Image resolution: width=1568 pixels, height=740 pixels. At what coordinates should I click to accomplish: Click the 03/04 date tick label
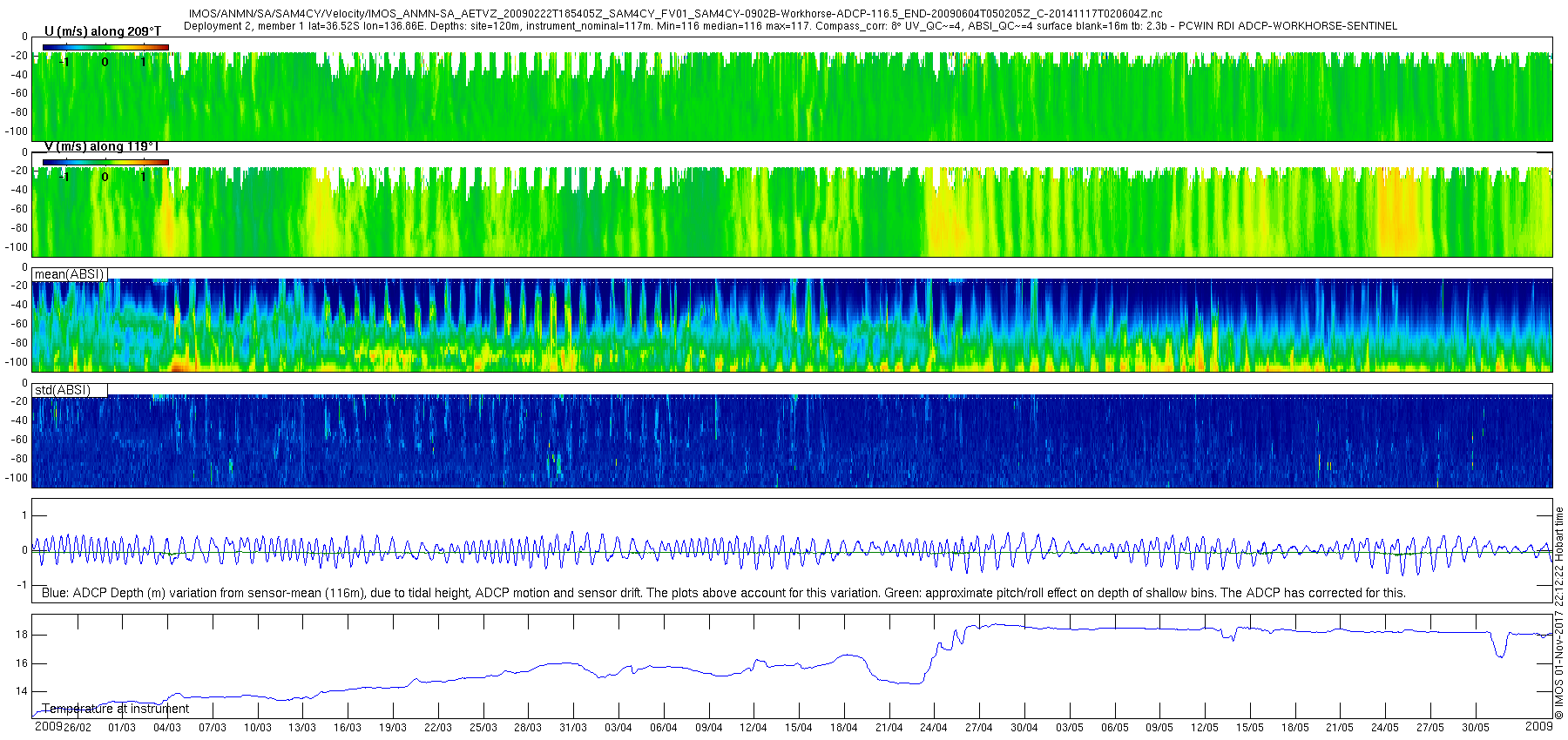tap(618, 728)
